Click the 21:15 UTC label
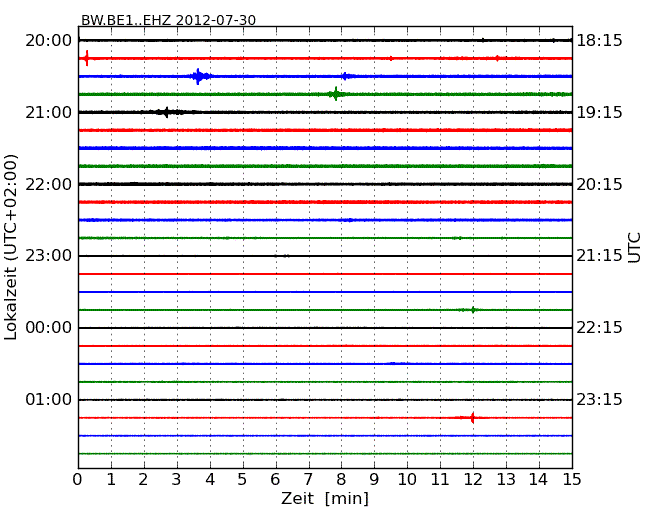The image size is (650, 520). [599, 256]
